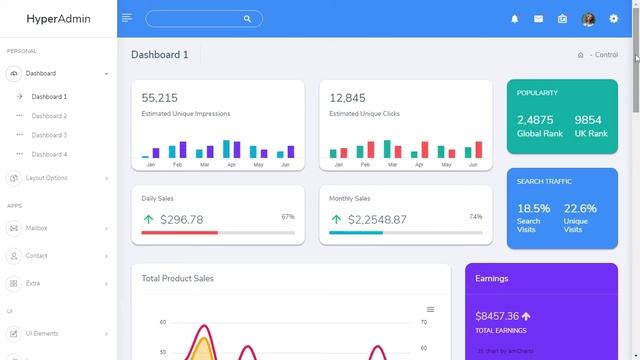Screen dimensions: 640x360
Task: Click the Contact person sidebar icon
Action: [x=13, y=256]
